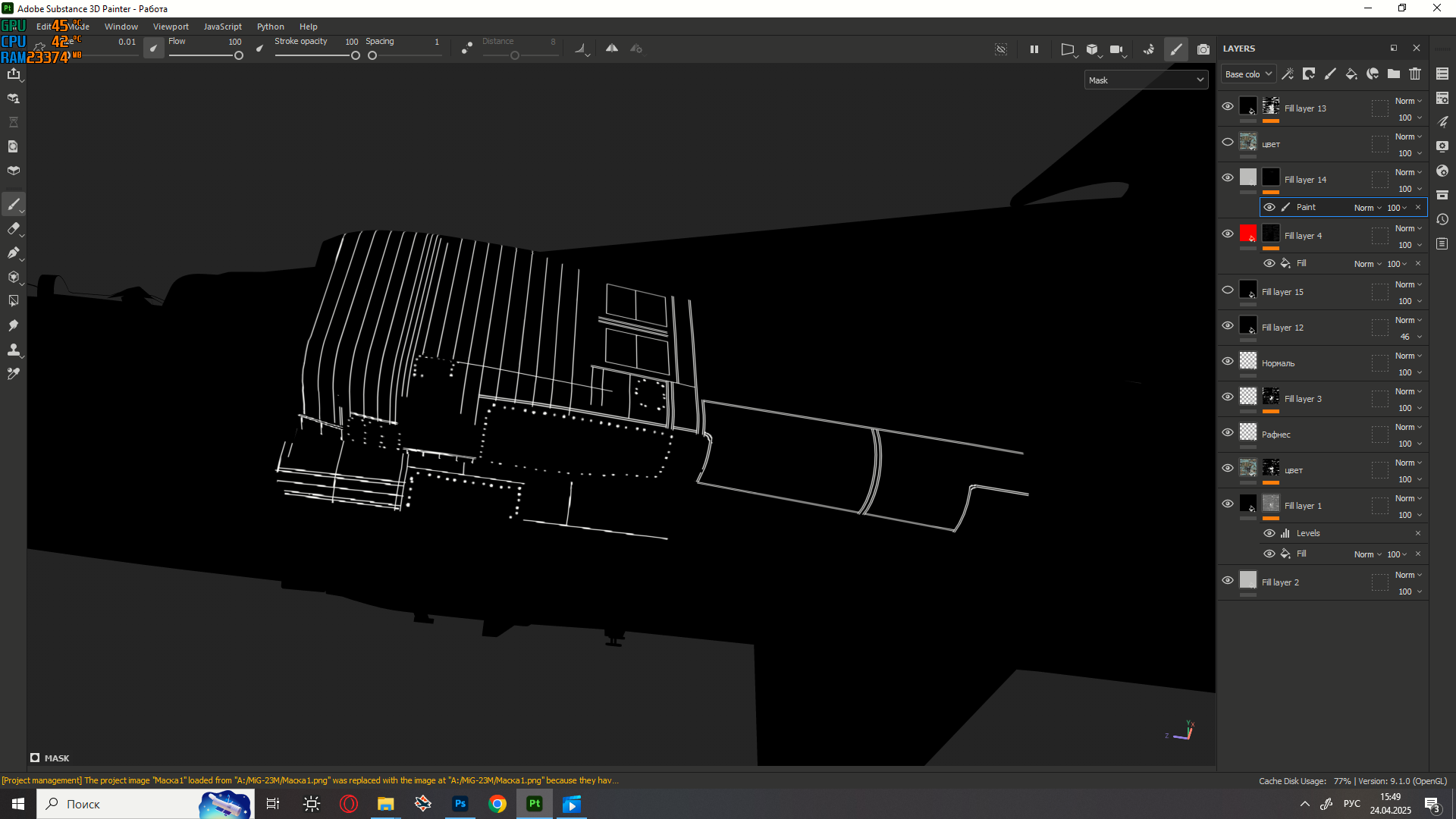
Task: Open the History panel clock icon
Action: [x=1442, y=219]
